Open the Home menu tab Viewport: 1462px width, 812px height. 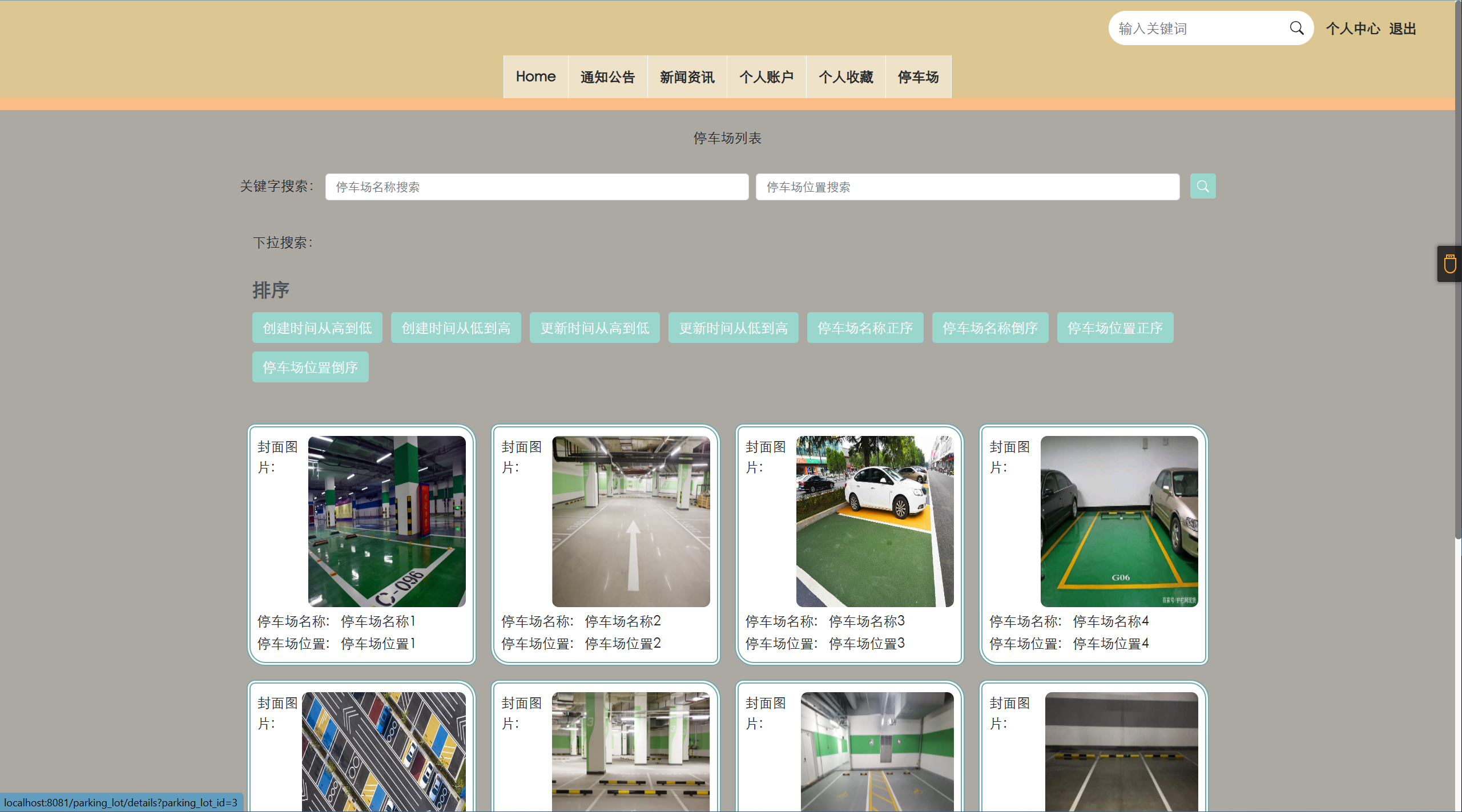tap(535, 77)
